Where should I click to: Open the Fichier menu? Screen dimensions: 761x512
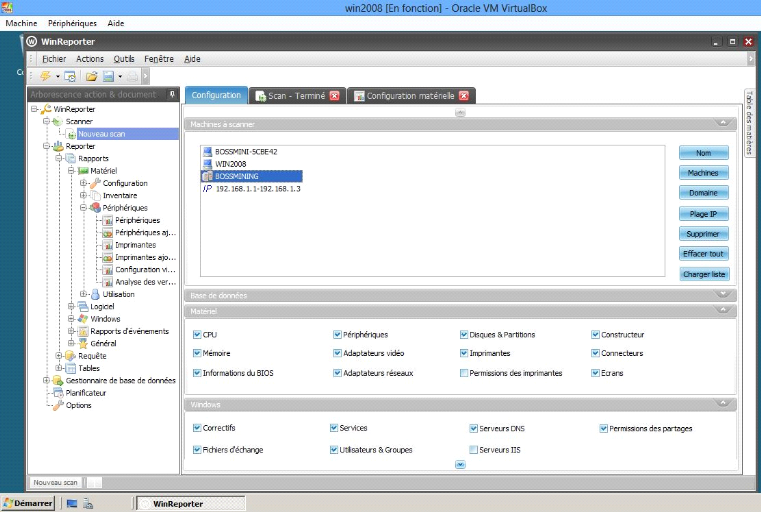54,59
